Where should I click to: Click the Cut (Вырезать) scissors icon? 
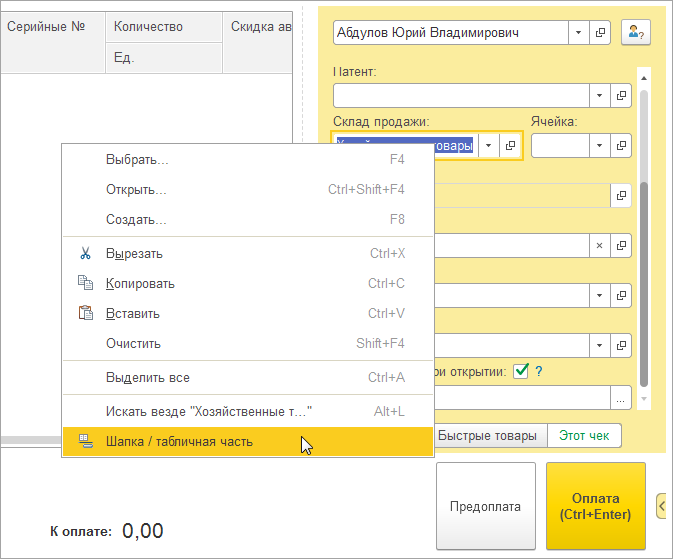point(85,254)
